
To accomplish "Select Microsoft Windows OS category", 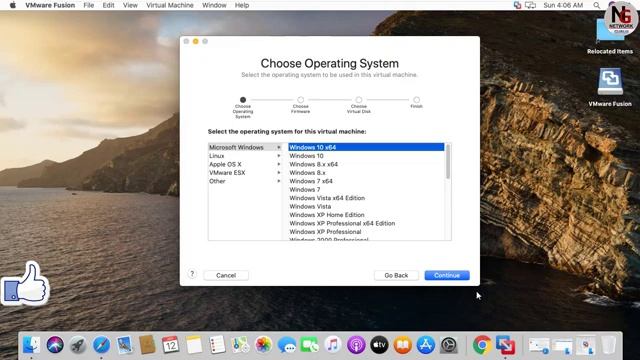I will pos(245,147).
